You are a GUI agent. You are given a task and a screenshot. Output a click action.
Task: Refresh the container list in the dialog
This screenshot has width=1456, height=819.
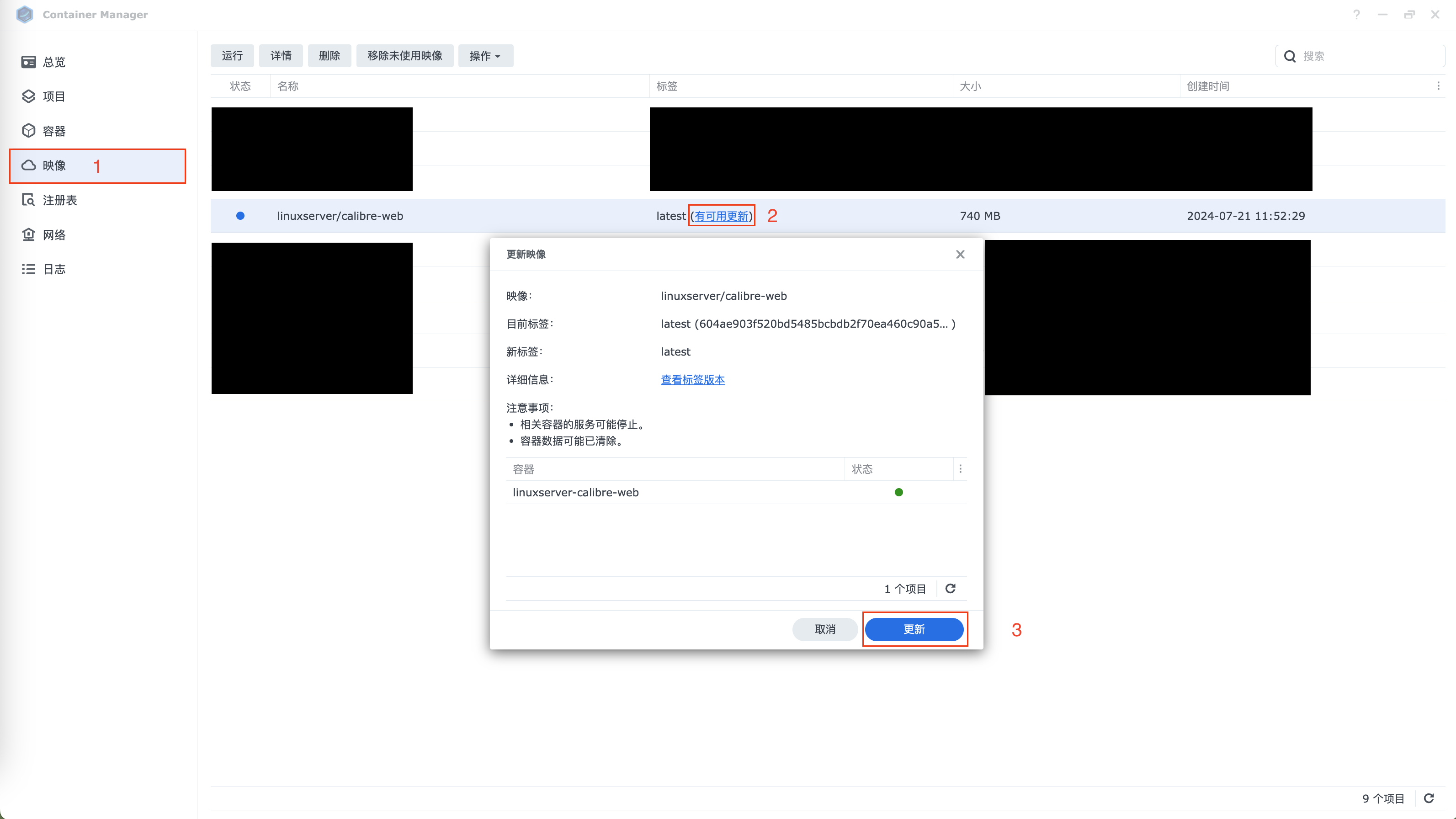[x=950, y=588]
